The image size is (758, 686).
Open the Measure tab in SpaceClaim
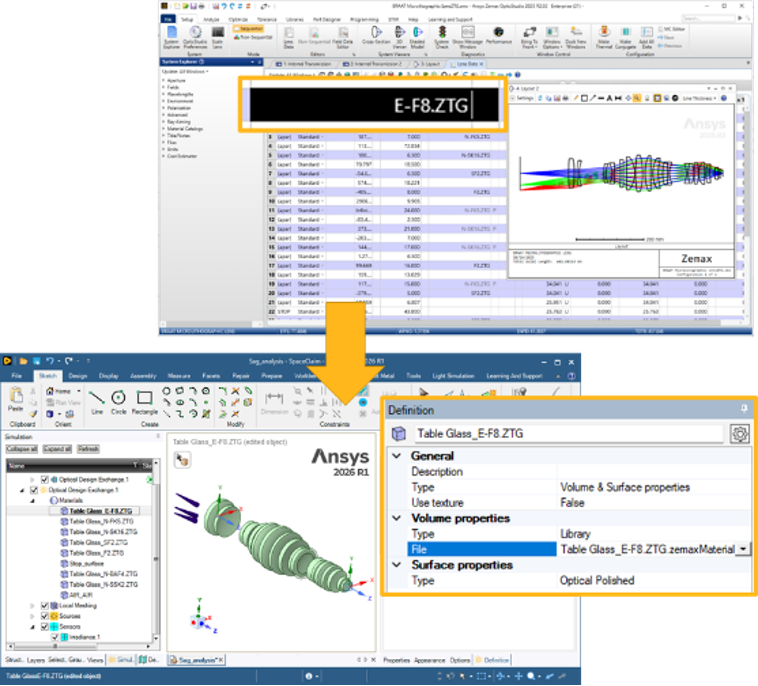point(178,376)
